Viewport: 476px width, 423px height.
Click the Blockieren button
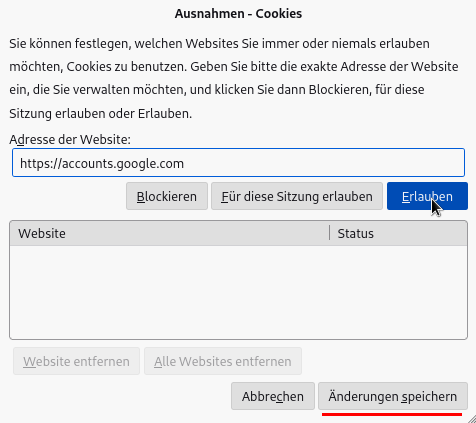point(167,196)
